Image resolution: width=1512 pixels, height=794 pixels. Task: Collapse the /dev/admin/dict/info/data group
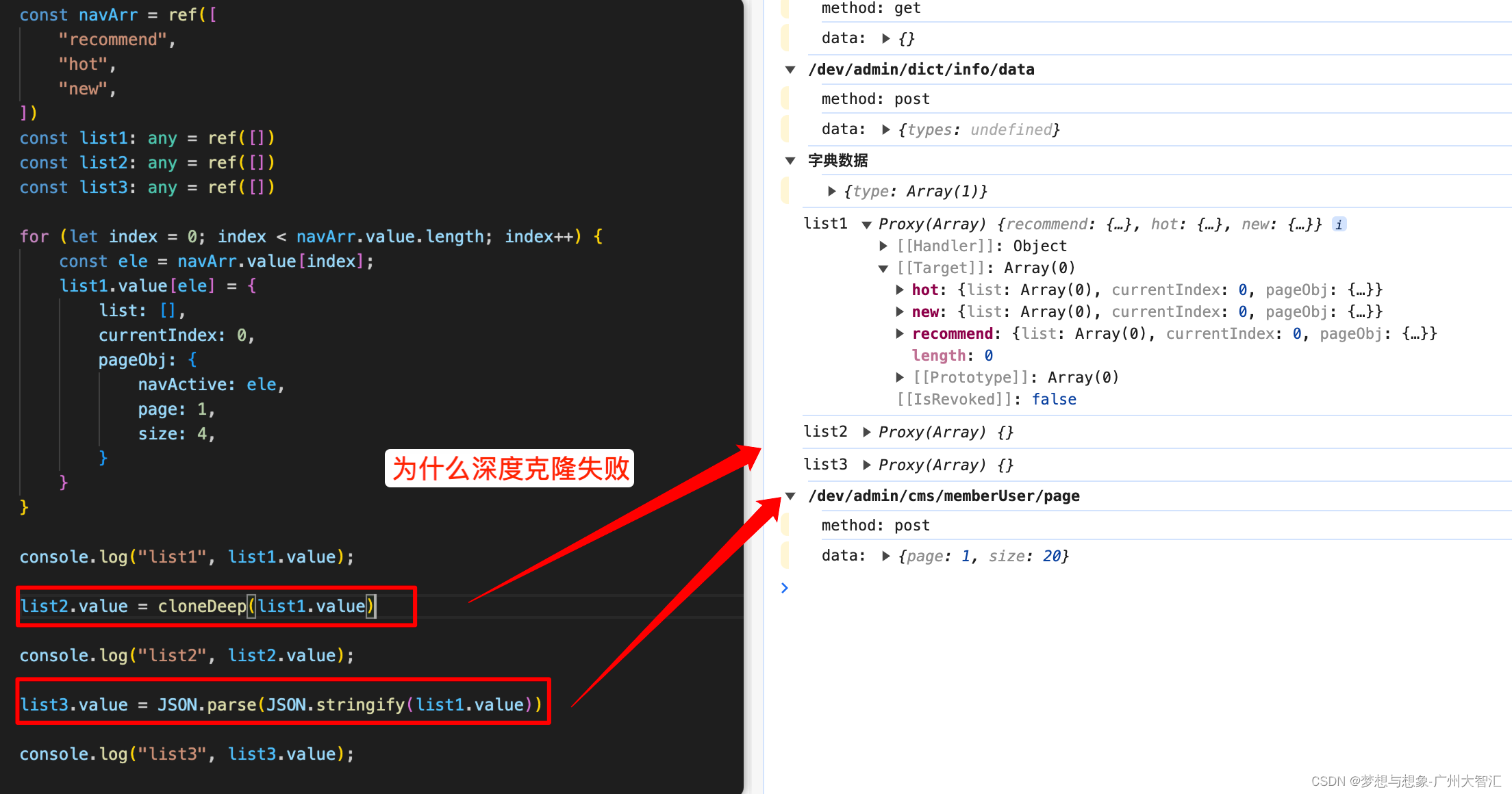click(790, 69)
